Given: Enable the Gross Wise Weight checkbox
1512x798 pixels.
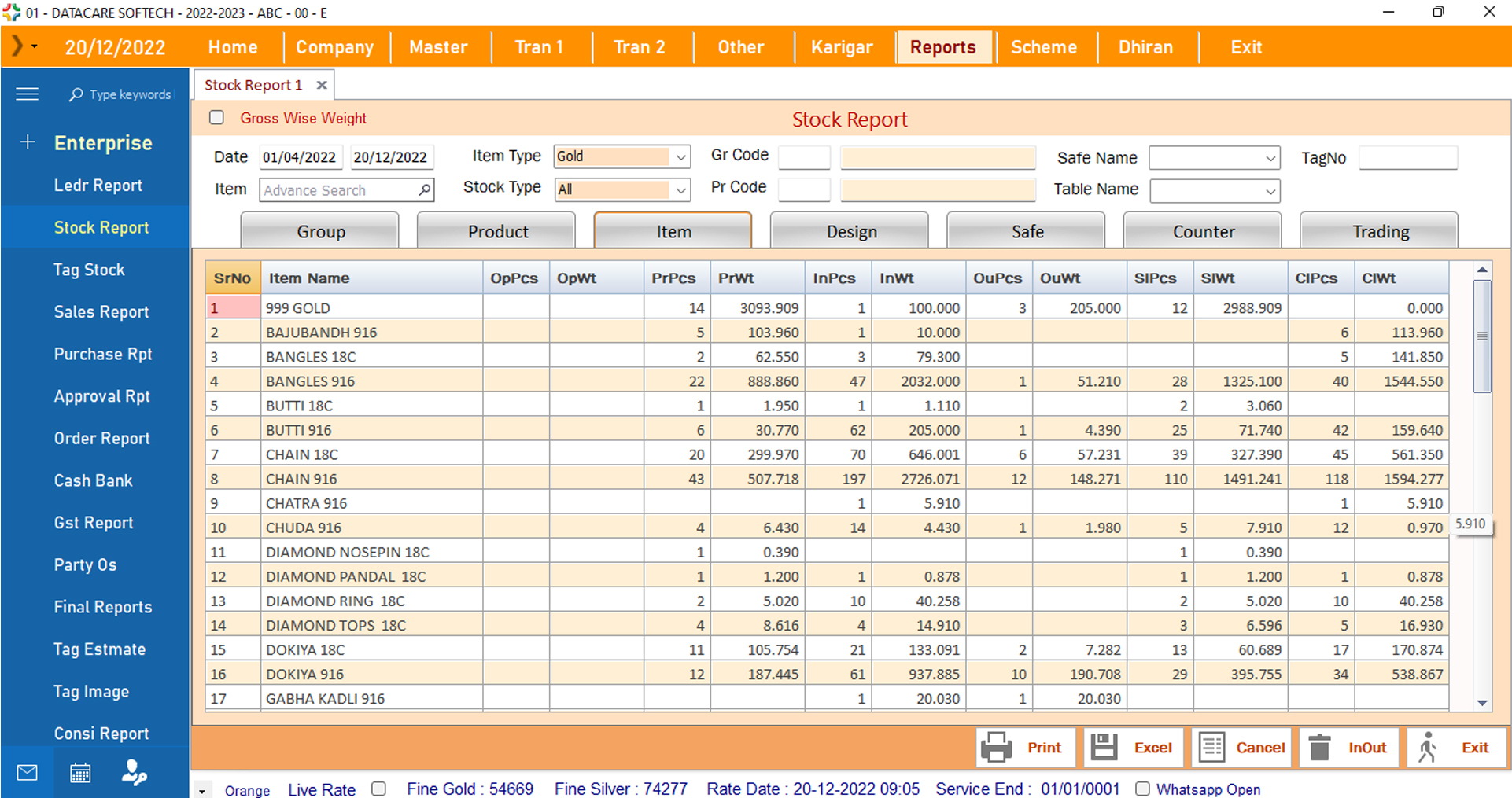Looking at the screenshot, I should [x=216, y=118].
